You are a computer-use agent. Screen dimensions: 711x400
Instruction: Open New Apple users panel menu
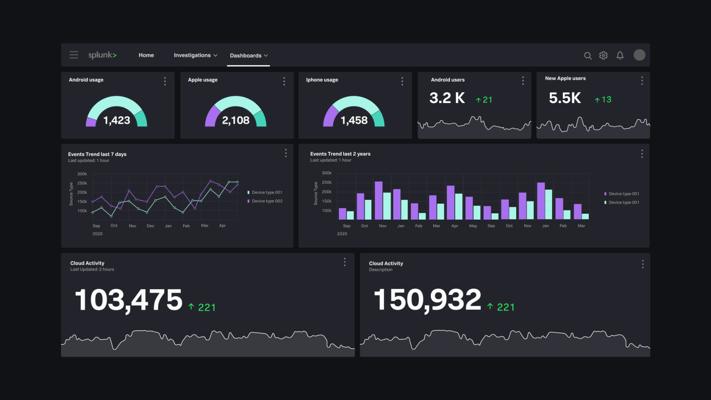(642, 81)
